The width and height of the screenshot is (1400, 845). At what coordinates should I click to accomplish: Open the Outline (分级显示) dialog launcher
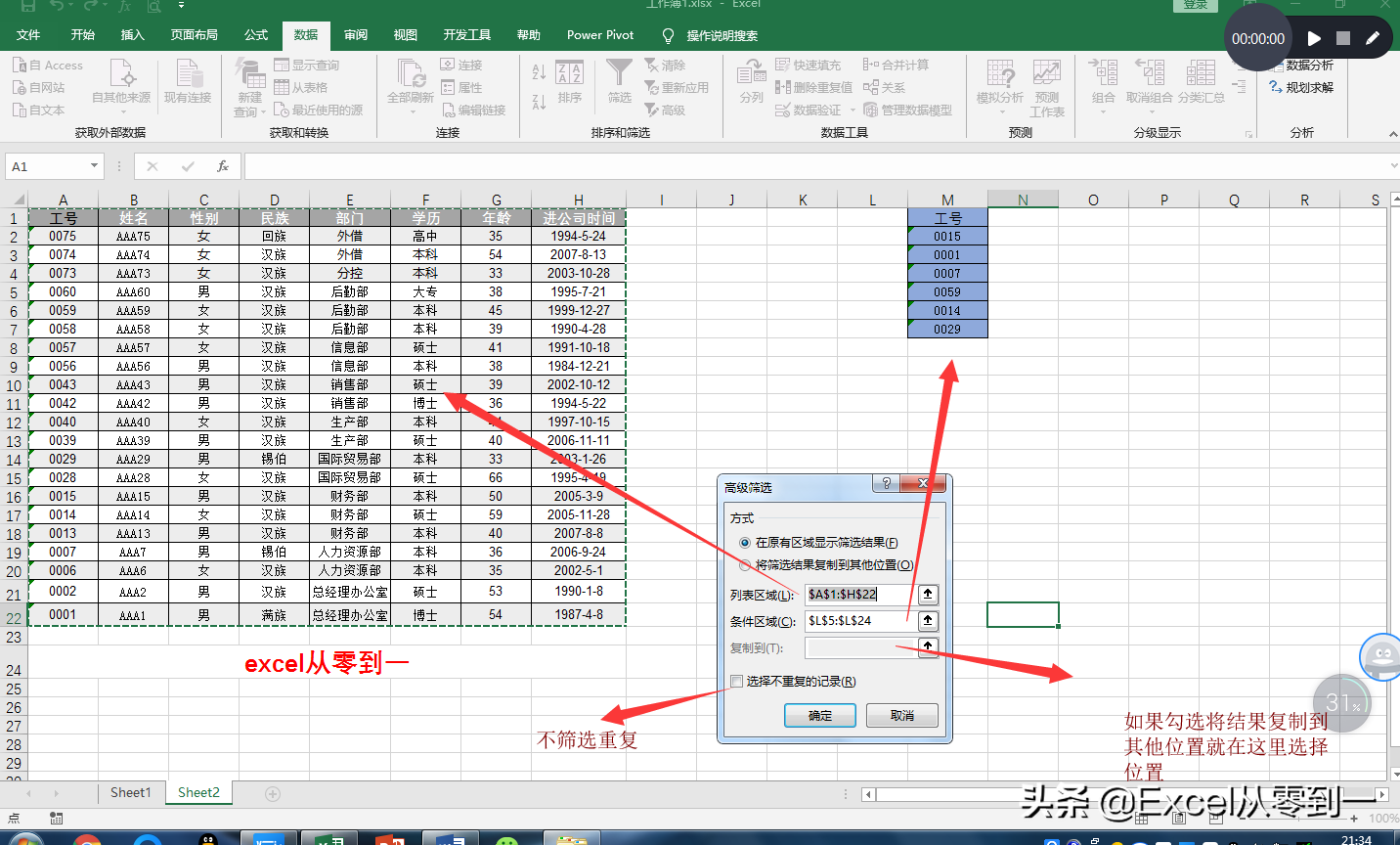point(1248,134)
